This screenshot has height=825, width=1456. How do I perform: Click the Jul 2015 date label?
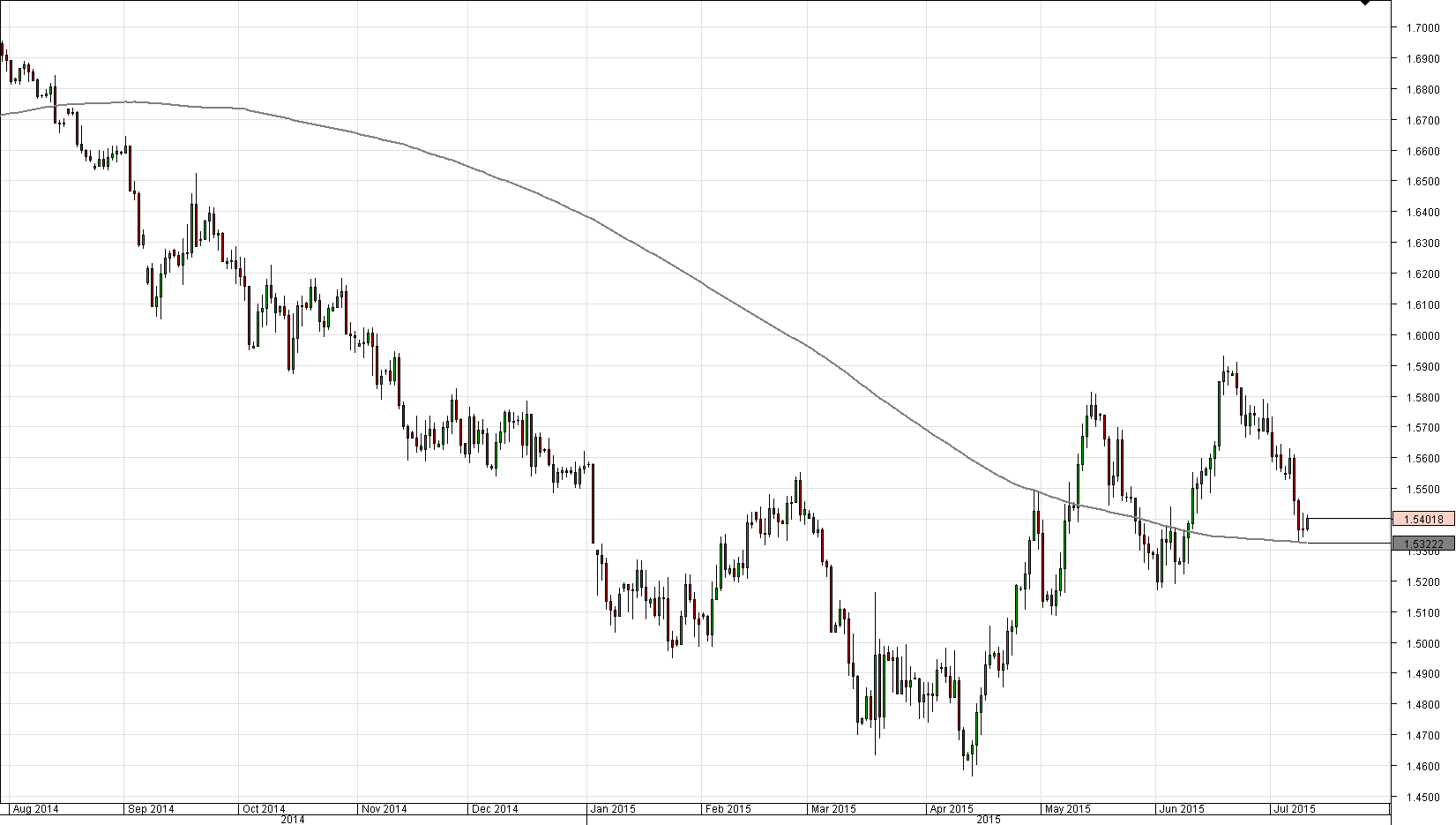1294,808
